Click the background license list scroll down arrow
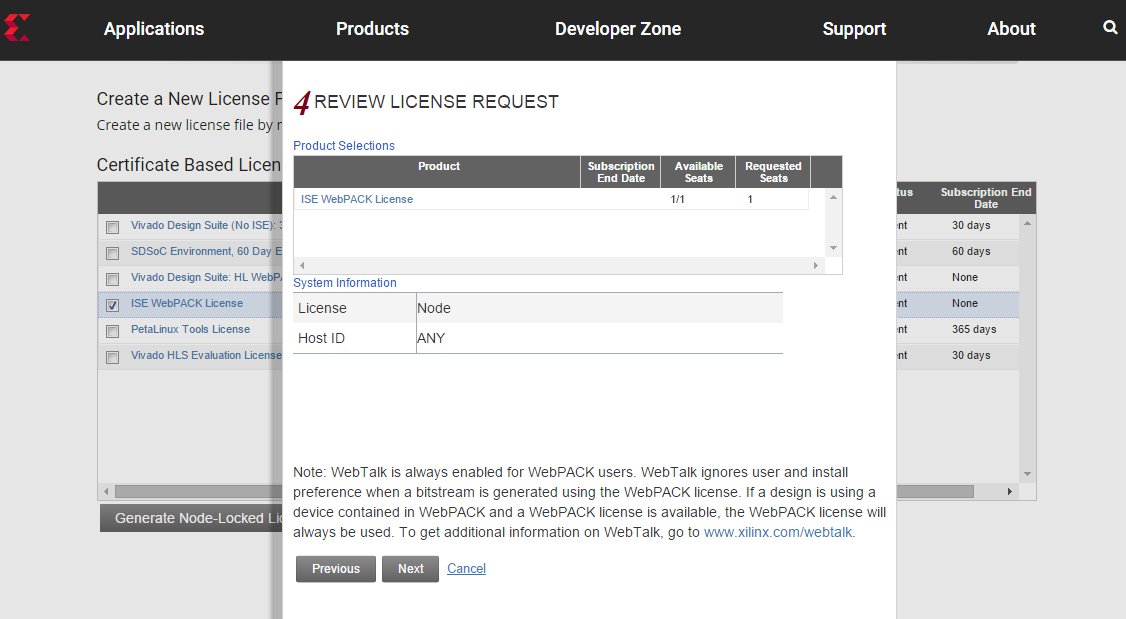The width and height of the screenshot is (1126, 619). pyautogui.click(x=1028, y=474)
